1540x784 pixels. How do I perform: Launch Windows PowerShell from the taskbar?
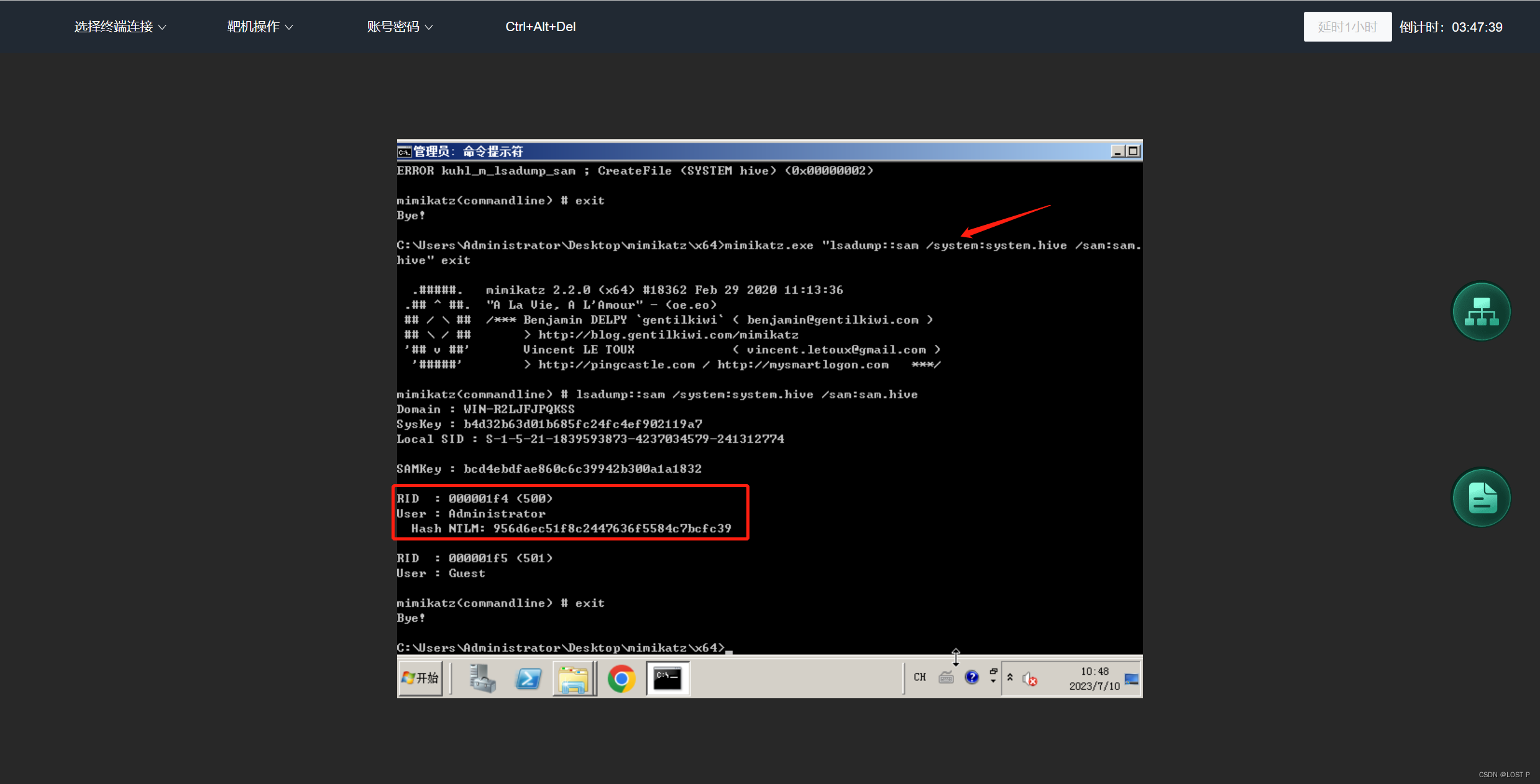[x=528, y=678]
